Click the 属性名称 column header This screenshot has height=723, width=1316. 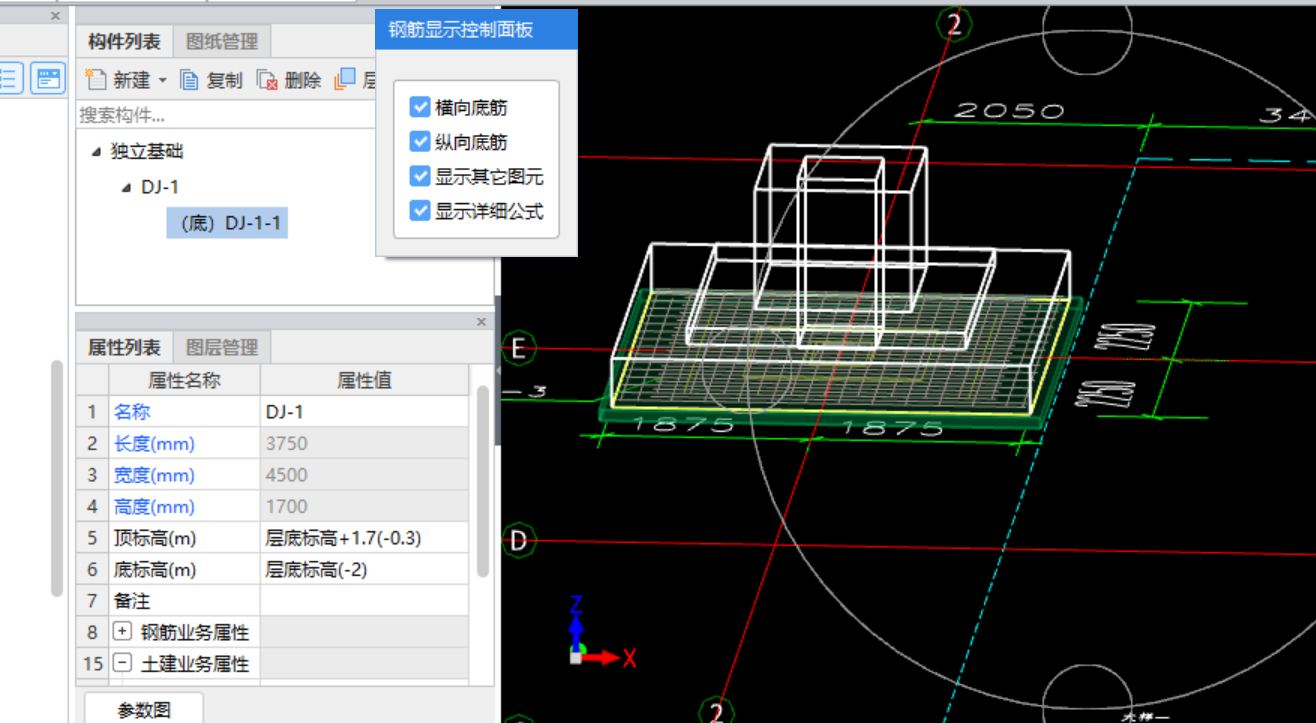(184, 380)
